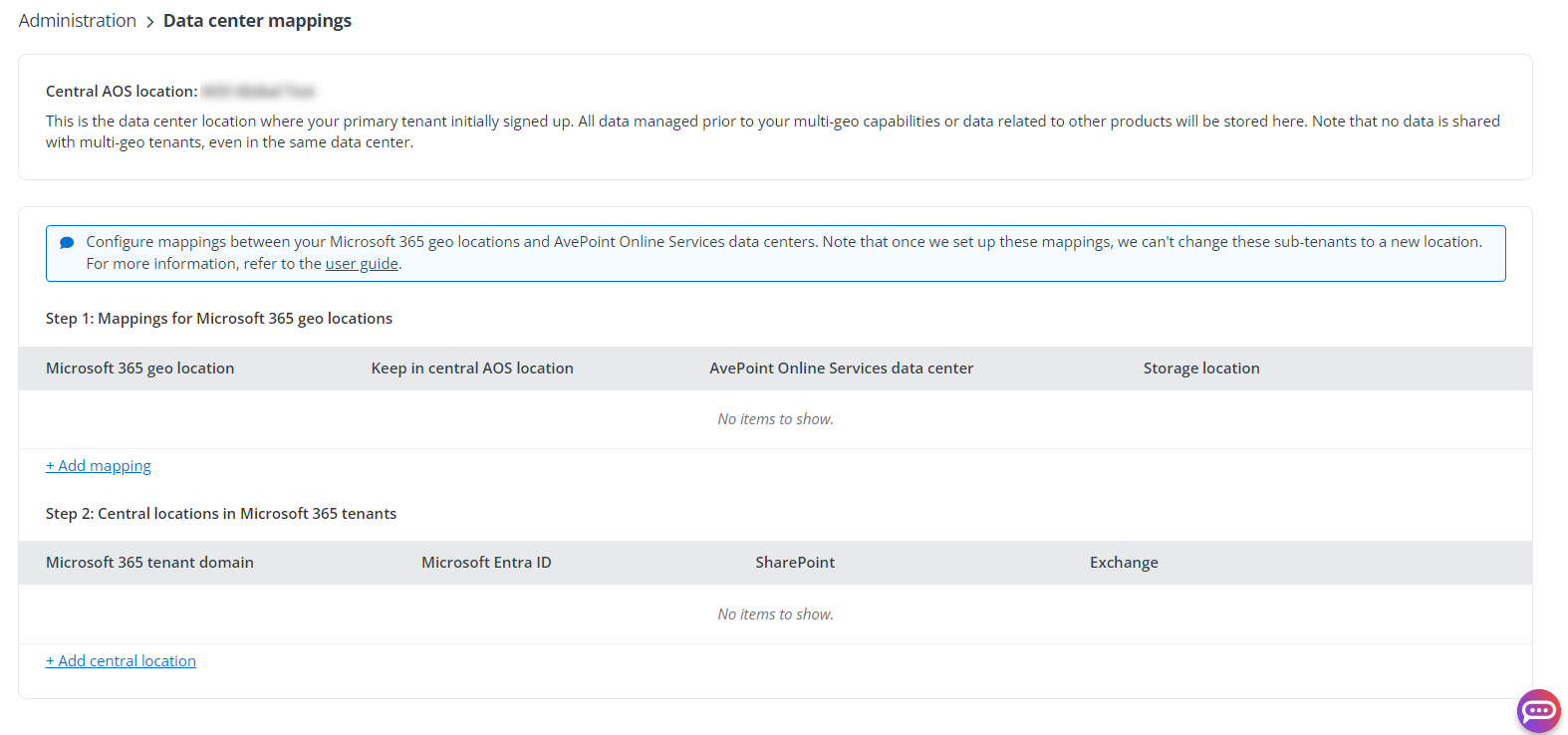Click the Add central location link
Image resolution: width=1568 pixels, height=735 pixels.
click(121, 661)
